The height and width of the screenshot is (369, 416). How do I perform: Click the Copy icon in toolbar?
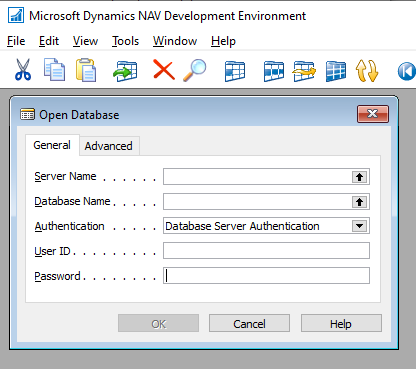point(54,70)
